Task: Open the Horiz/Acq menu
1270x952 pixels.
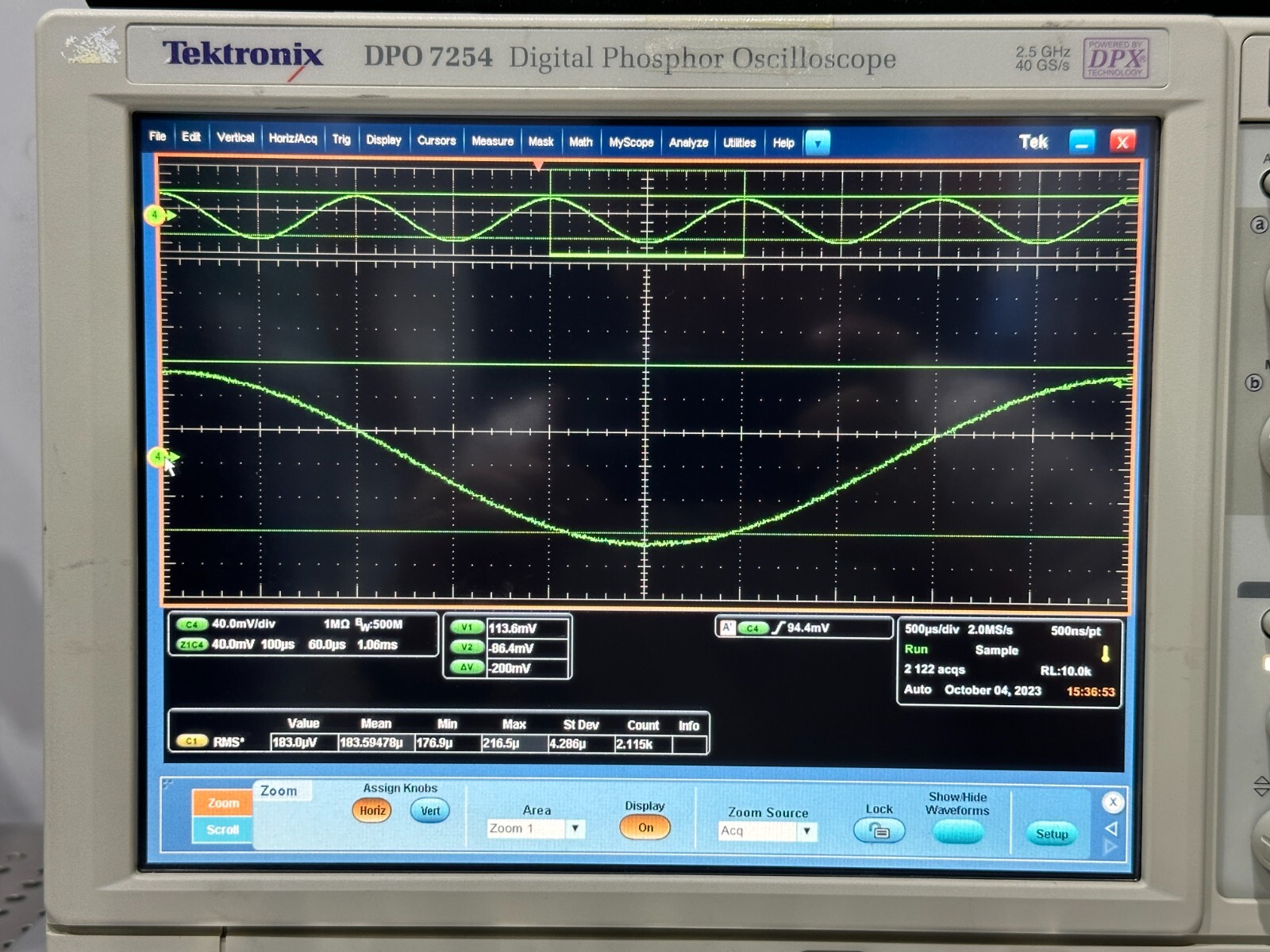Action: click(x=292, y=138)
